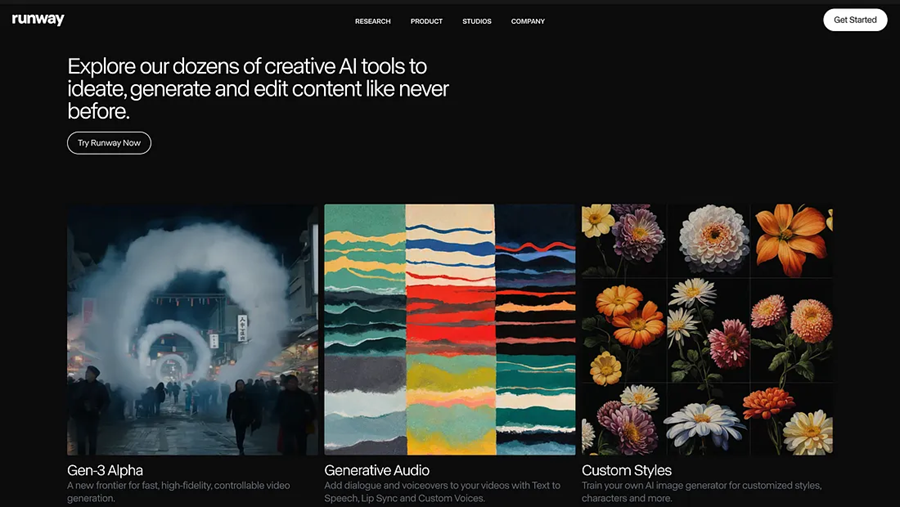Click the 'A new frontier for fast, high-fidelity' description

[x=179, y=491]
